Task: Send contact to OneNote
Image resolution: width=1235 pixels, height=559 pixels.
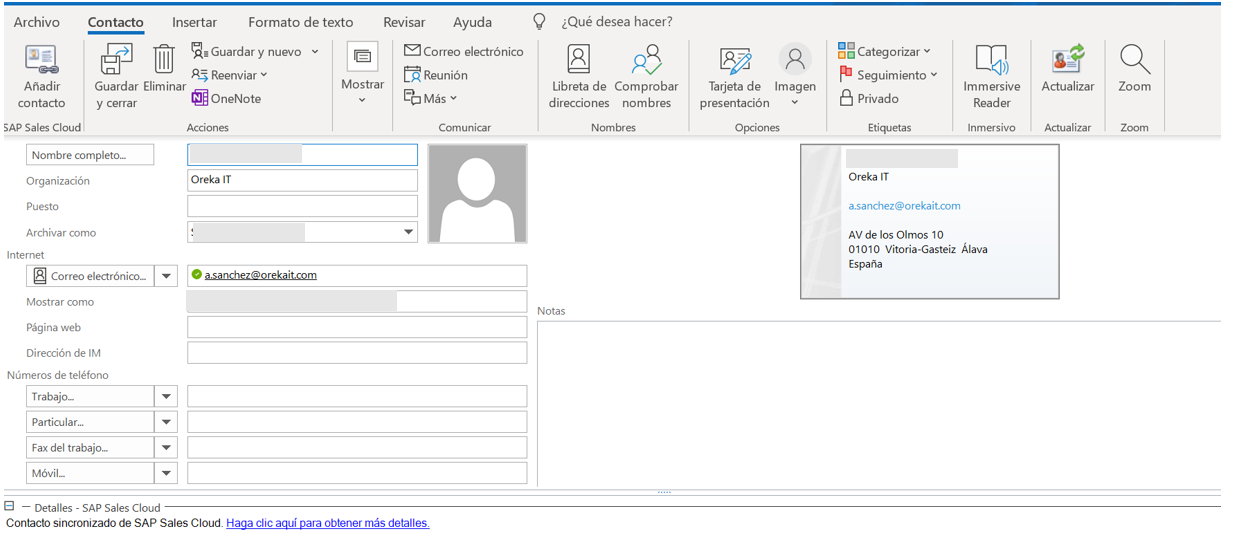Action: [227, 98]
